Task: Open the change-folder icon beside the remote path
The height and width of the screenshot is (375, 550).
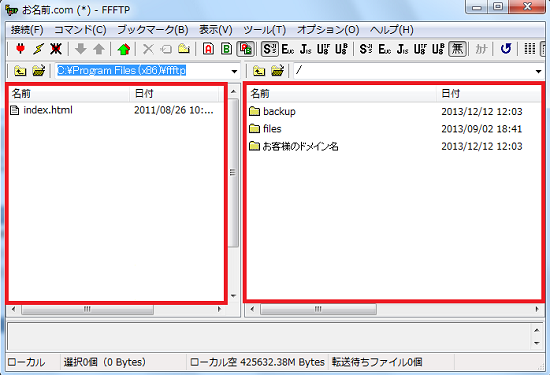Action: point(277,71)
